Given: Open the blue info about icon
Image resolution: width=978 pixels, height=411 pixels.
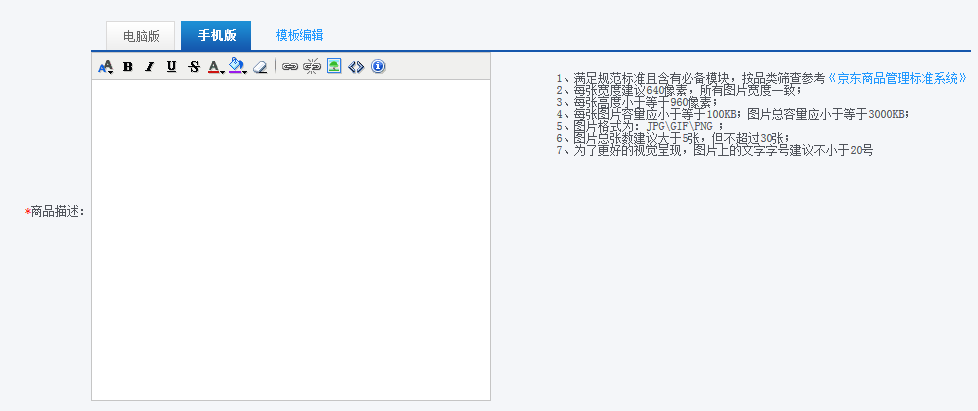Looking at the screenshot, I should [x=378, y=66].
